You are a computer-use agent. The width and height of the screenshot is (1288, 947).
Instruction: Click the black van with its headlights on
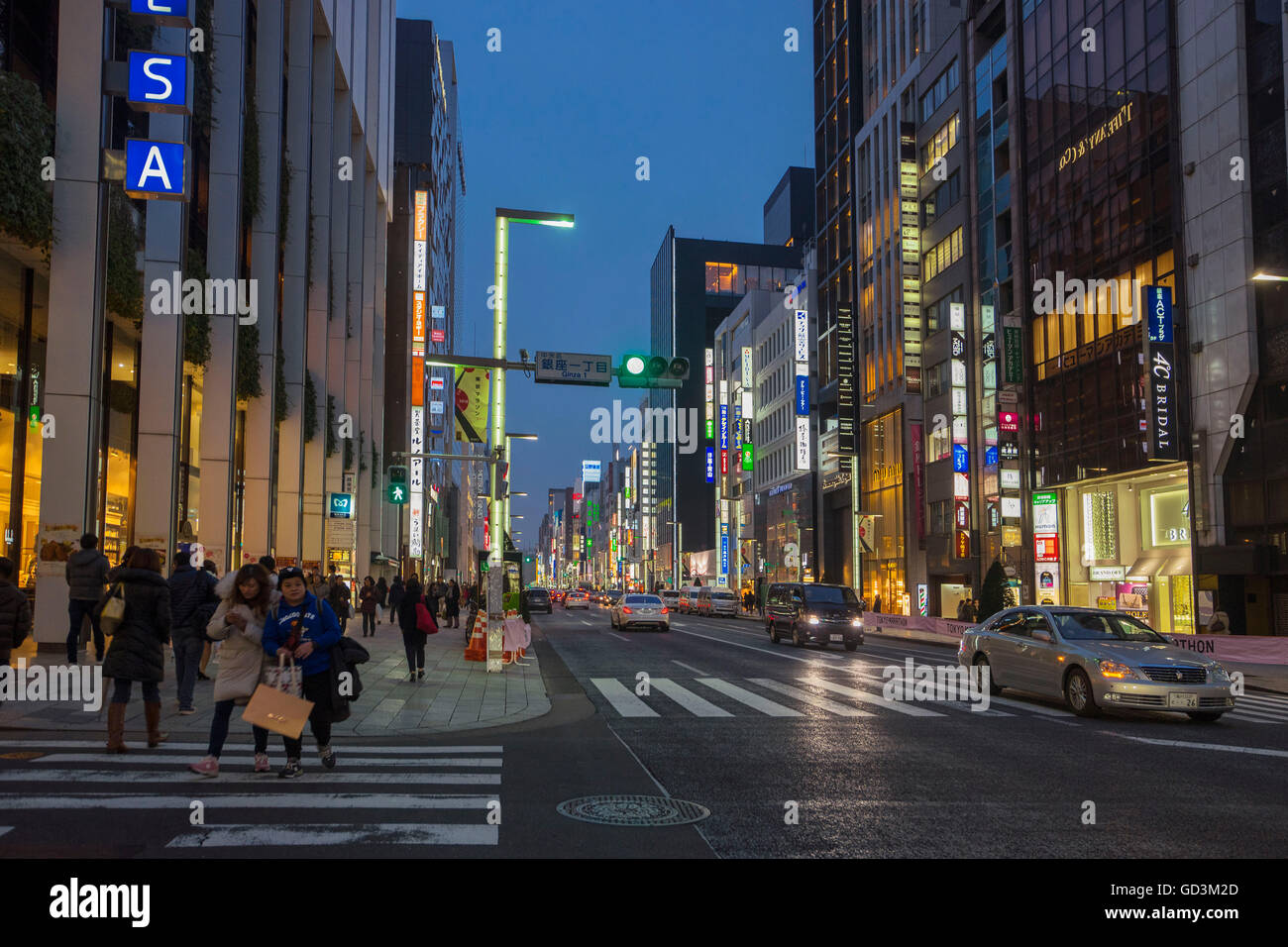[x=813, y=615]
